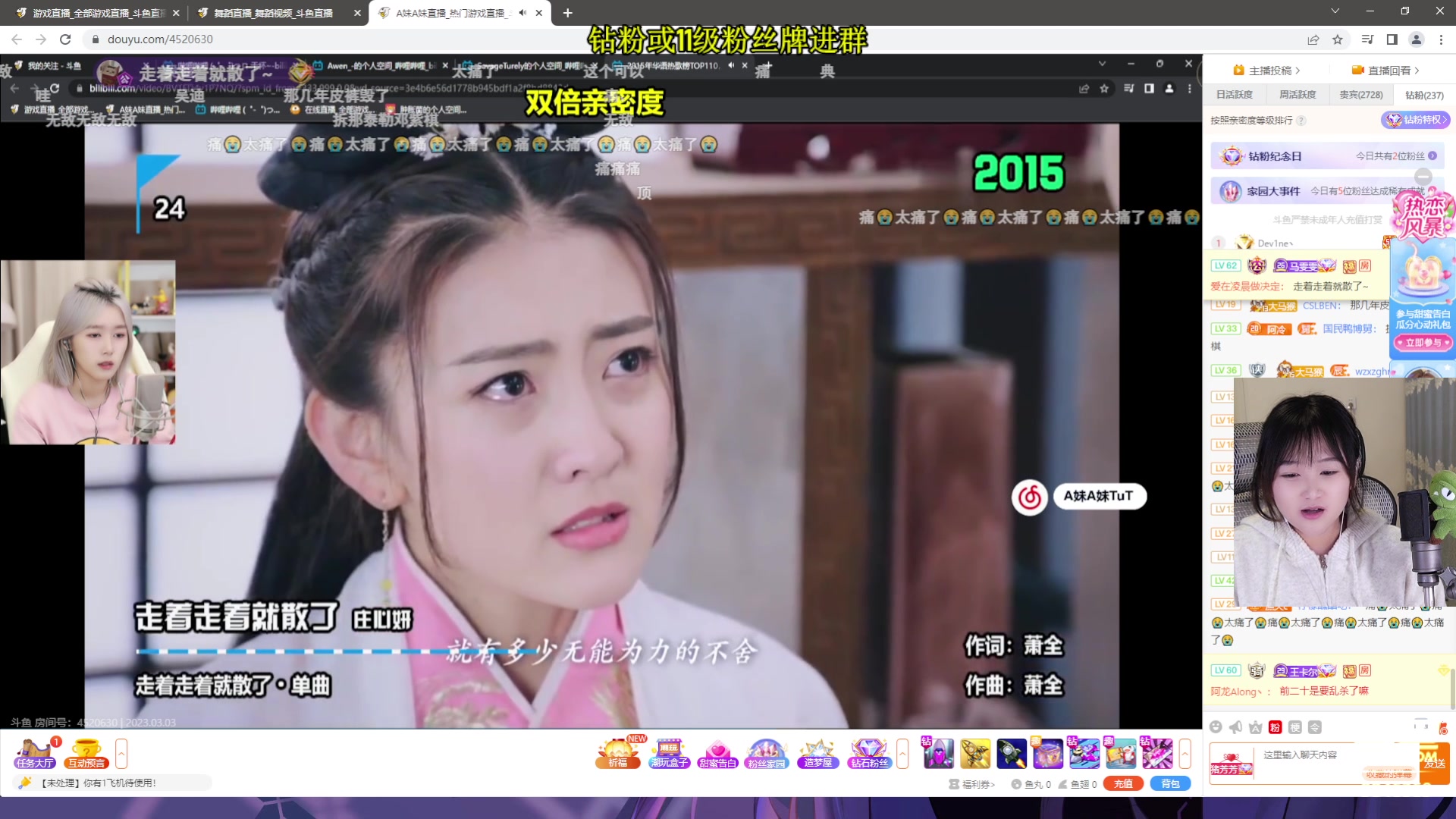Image resolution: width=1456 pixels, height=819 pixels.
Task: Expand the tab search chevron in the title bar
Action: 1335,11
